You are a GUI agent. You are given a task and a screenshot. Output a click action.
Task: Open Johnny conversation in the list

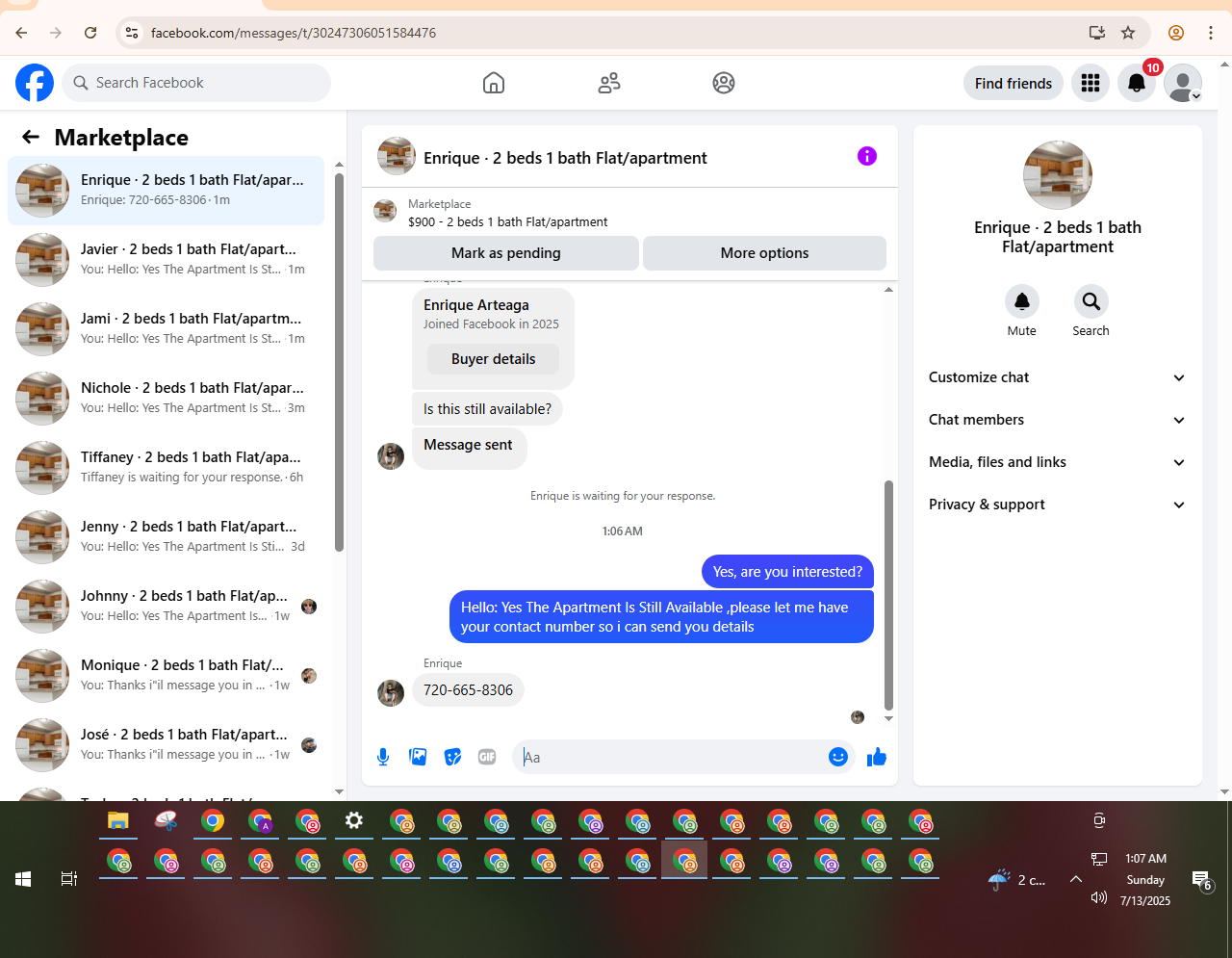tap(166, 606)
